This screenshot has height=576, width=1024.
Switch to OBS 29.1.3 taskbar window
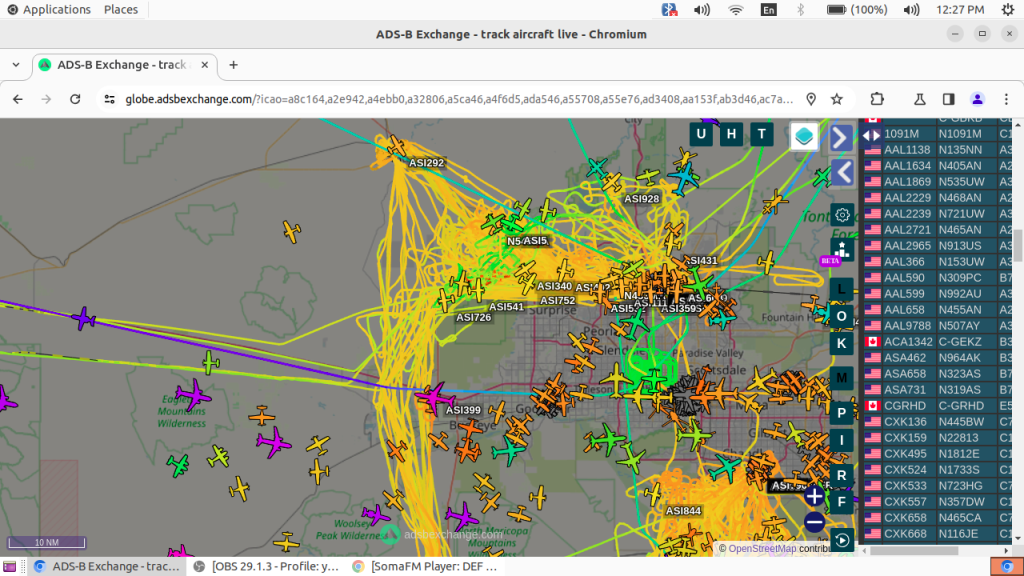click(266, 566)
